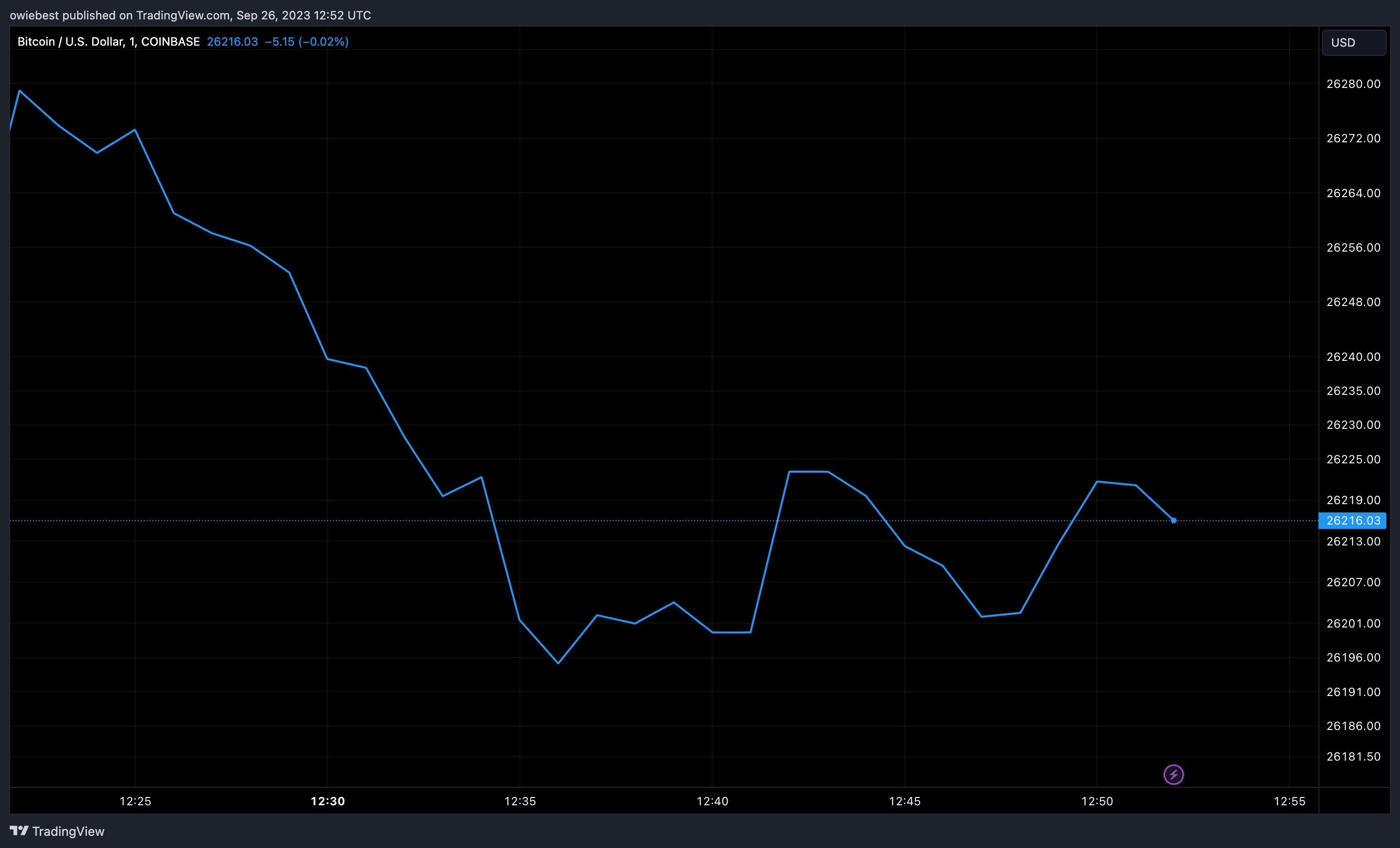Click the owiebest published on TradingView.com header
Viewport: 1400px width, 848px height.
click(190, 16)
